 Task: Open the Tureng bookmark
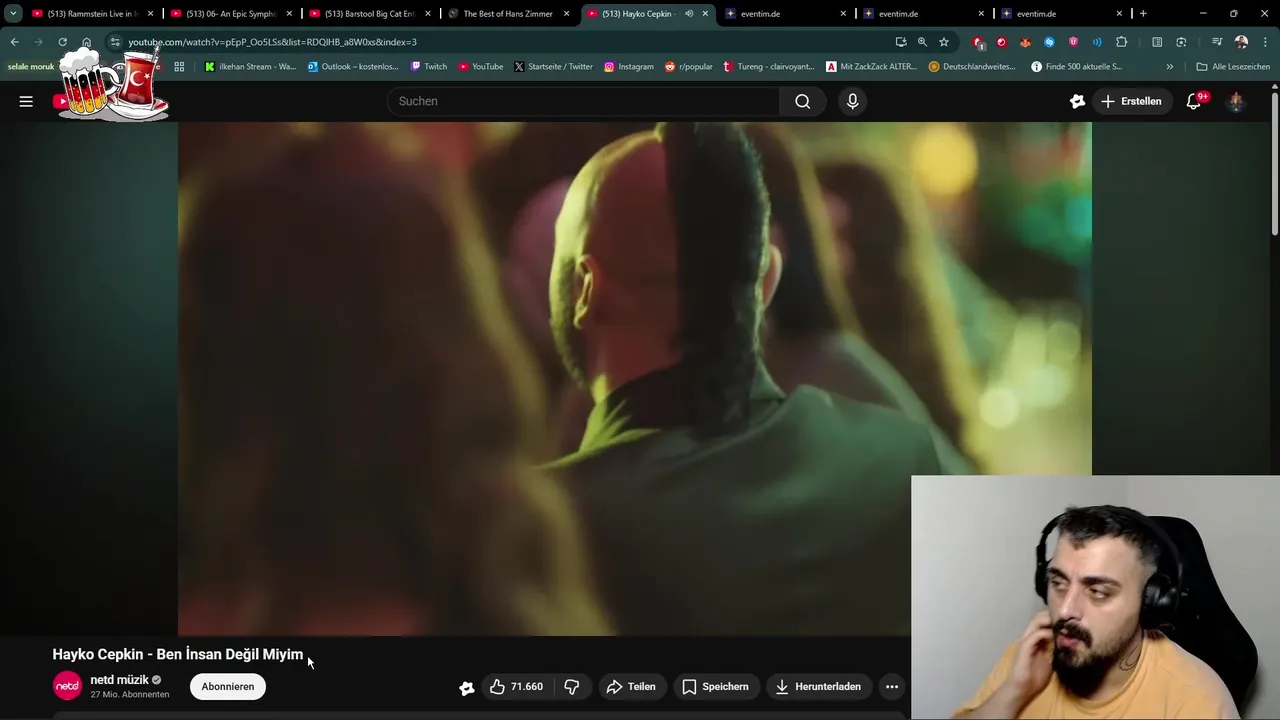click(768, 67)
